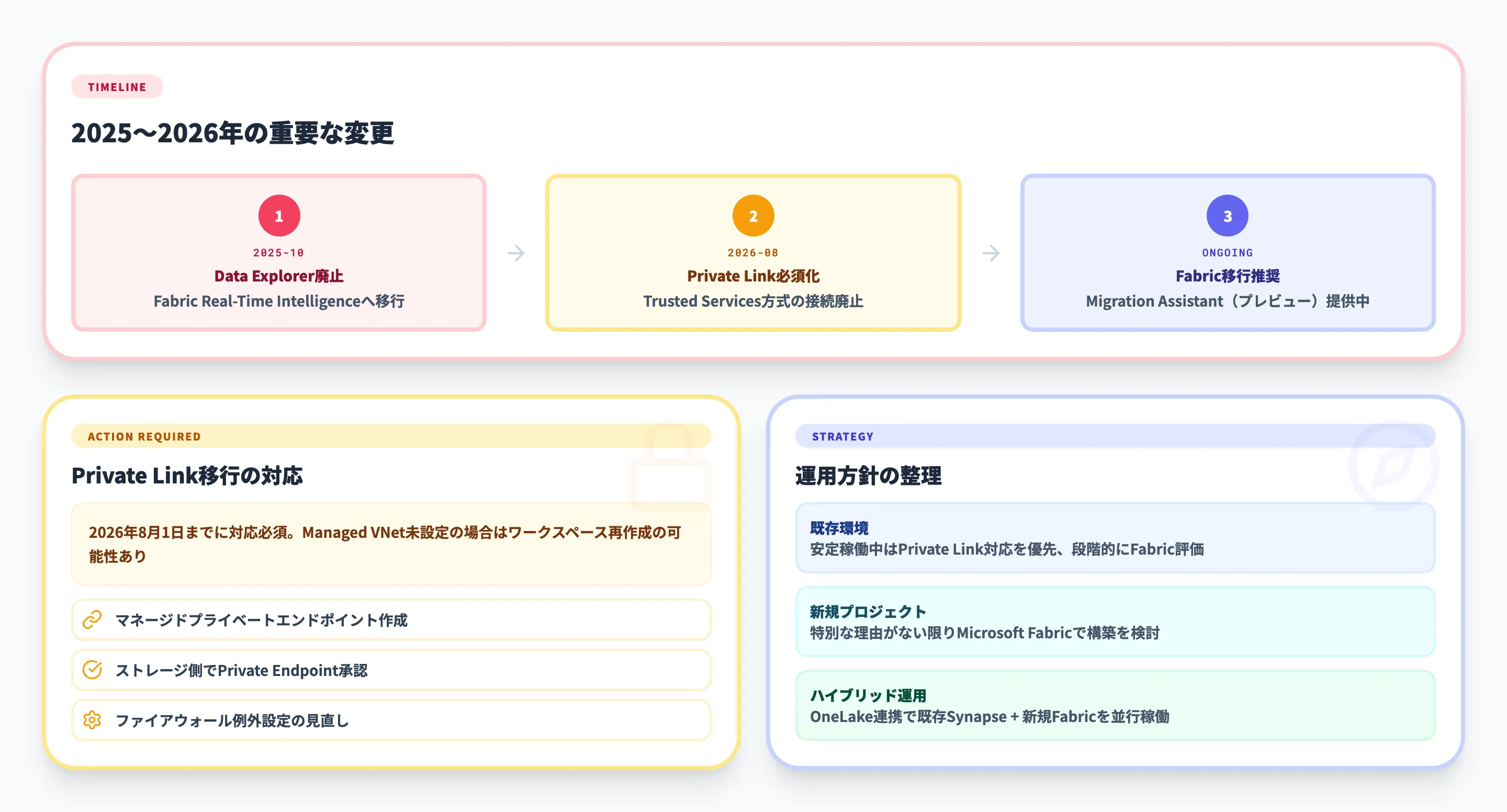The image size is (1507, 812).
Task: Select ストレージ側でPrivate Endpoint承認 item text
Action: coord(241,670)
